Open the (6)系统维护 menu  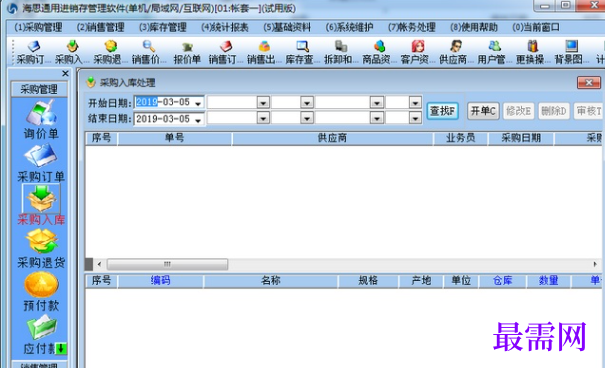coord(349,27)
